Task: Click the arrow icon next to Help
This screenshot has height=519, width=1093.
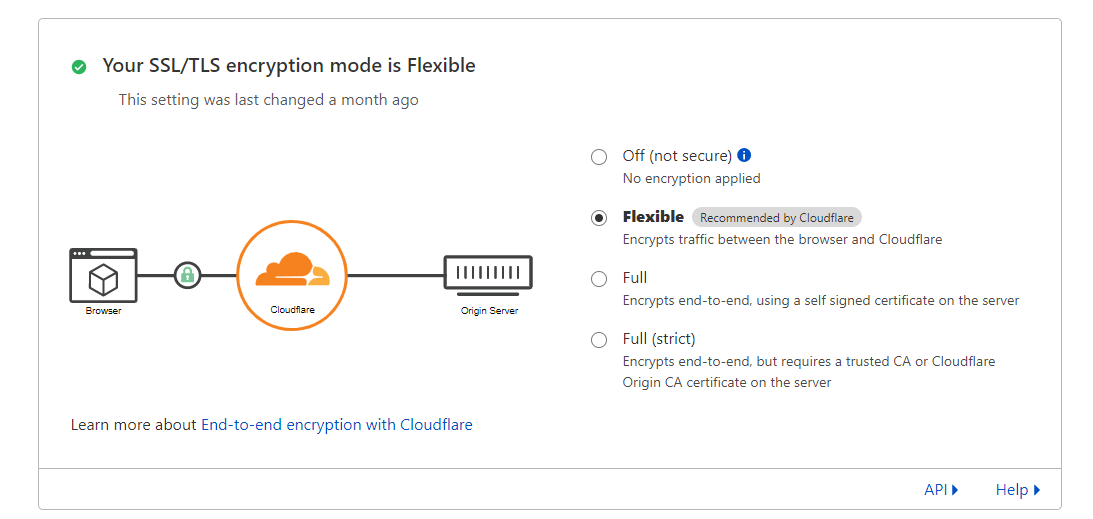Action: click(1037, 490)
